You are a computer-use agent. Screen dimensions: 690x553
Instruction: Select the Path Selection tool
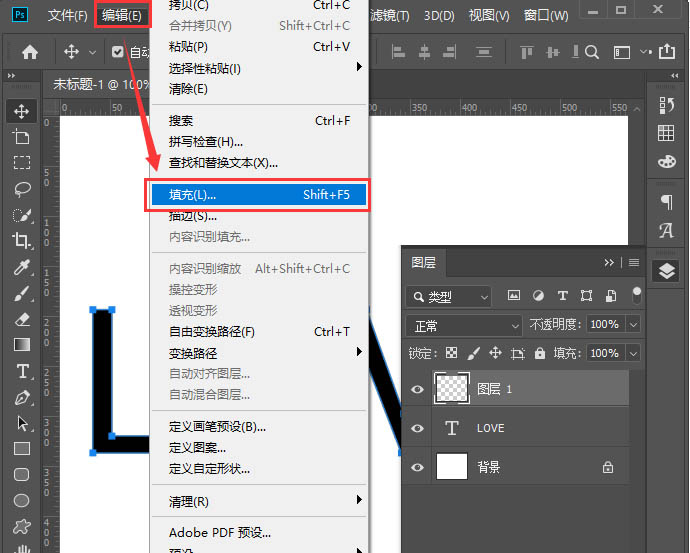[x=22, y=423]
